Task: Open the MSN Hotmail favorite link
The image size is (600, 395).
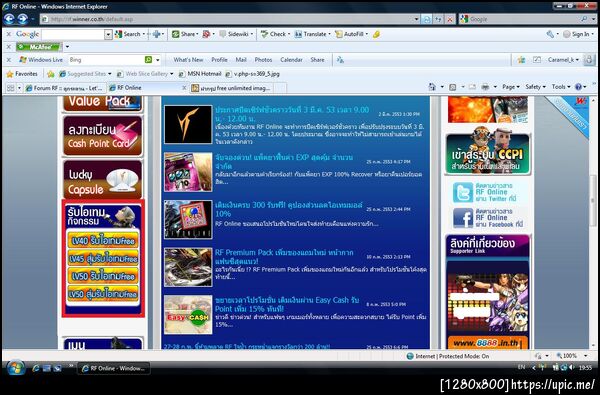Action: point(200,74)
